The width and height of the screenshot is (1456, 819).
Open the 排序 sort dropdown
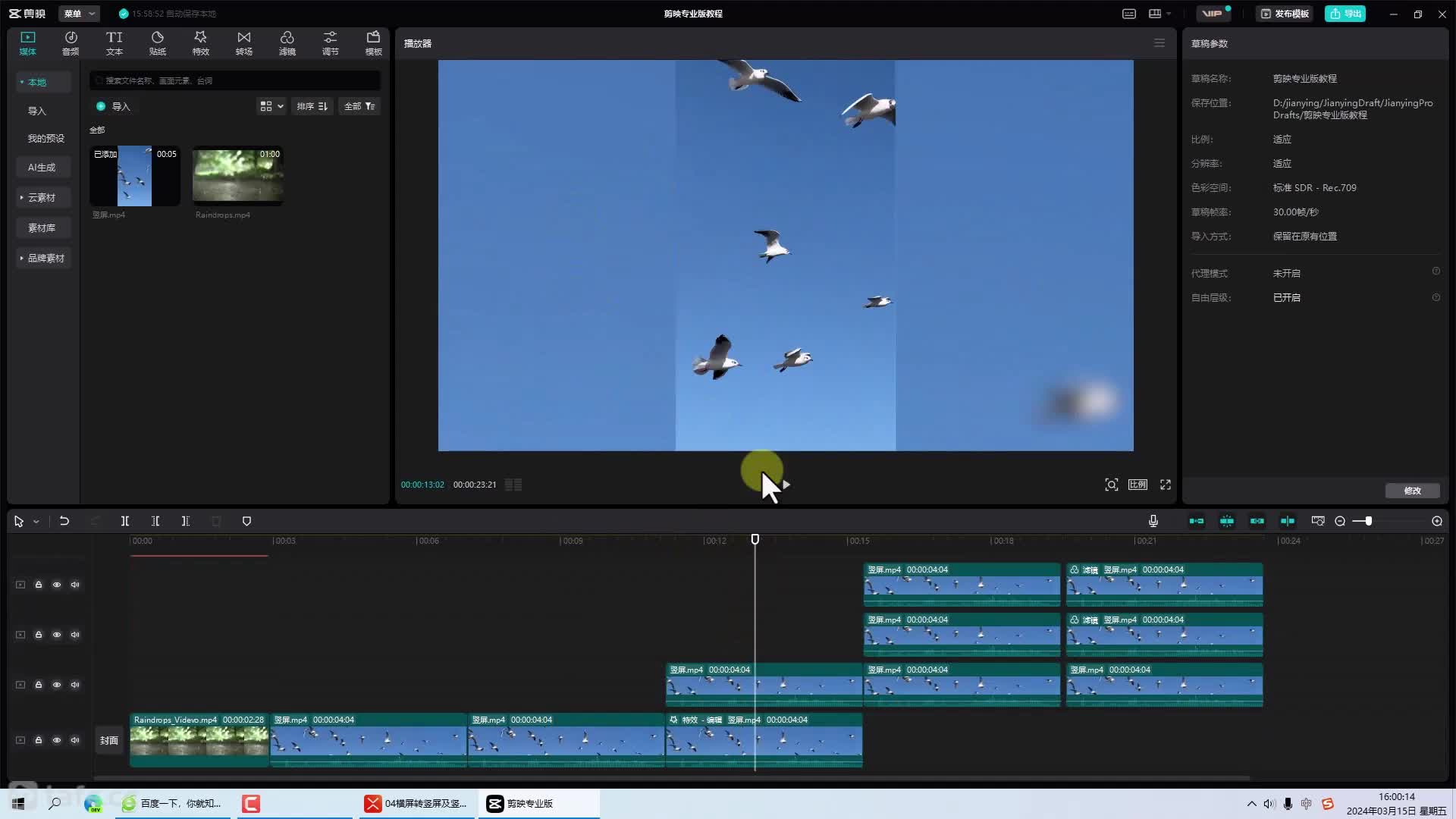[312, 106]
